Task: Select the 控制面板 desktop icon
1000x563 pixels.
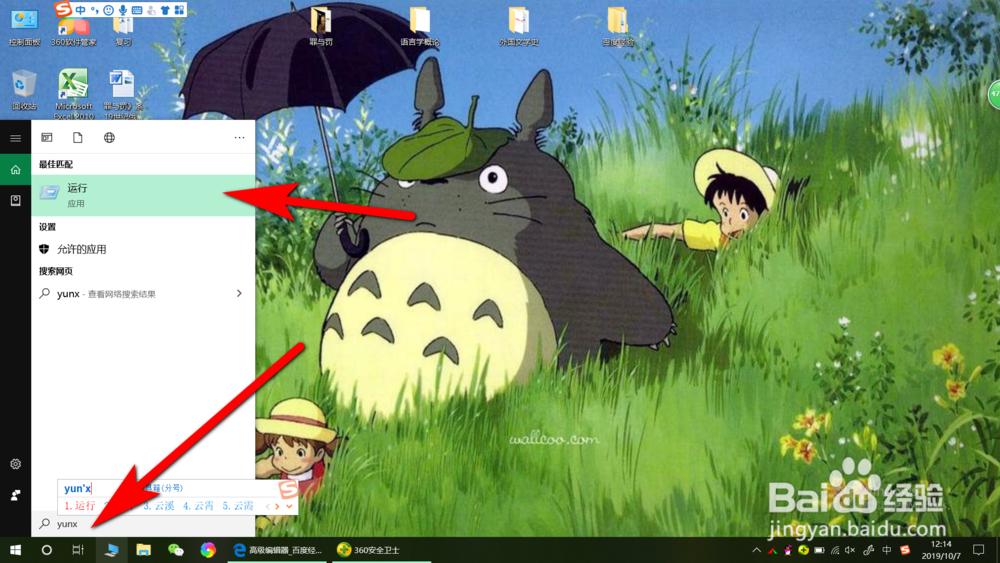Action: [24, 27]
